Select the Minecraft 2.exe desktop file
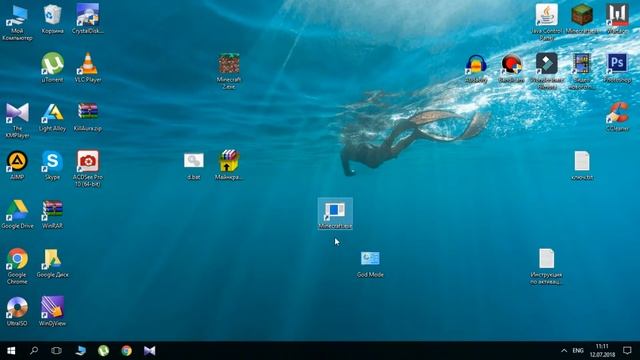Image resolution: width=640 pixels, height=360 pixels. click(229, 71)
